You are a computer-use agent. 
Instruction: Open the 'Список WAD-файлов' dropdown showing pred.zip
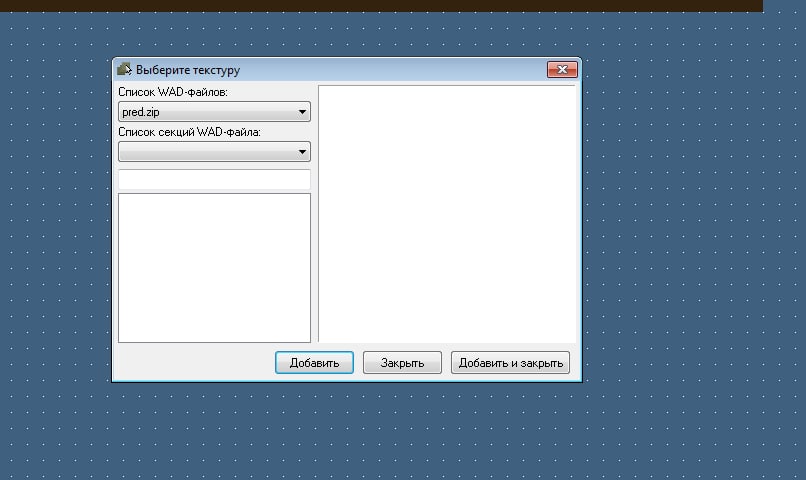(x=214, y=112)
